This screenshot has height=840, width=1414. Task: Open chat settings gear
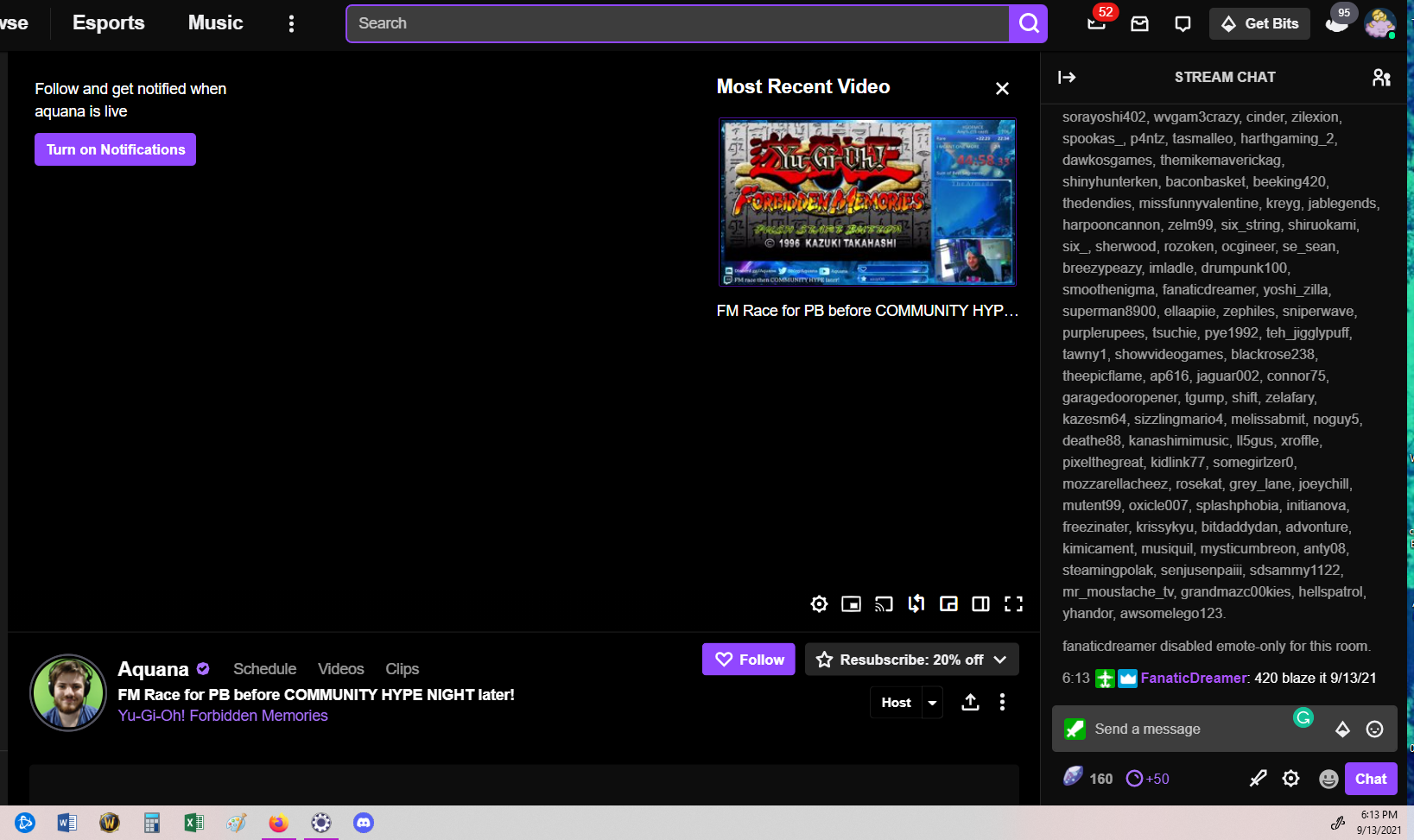(1290, 779)
